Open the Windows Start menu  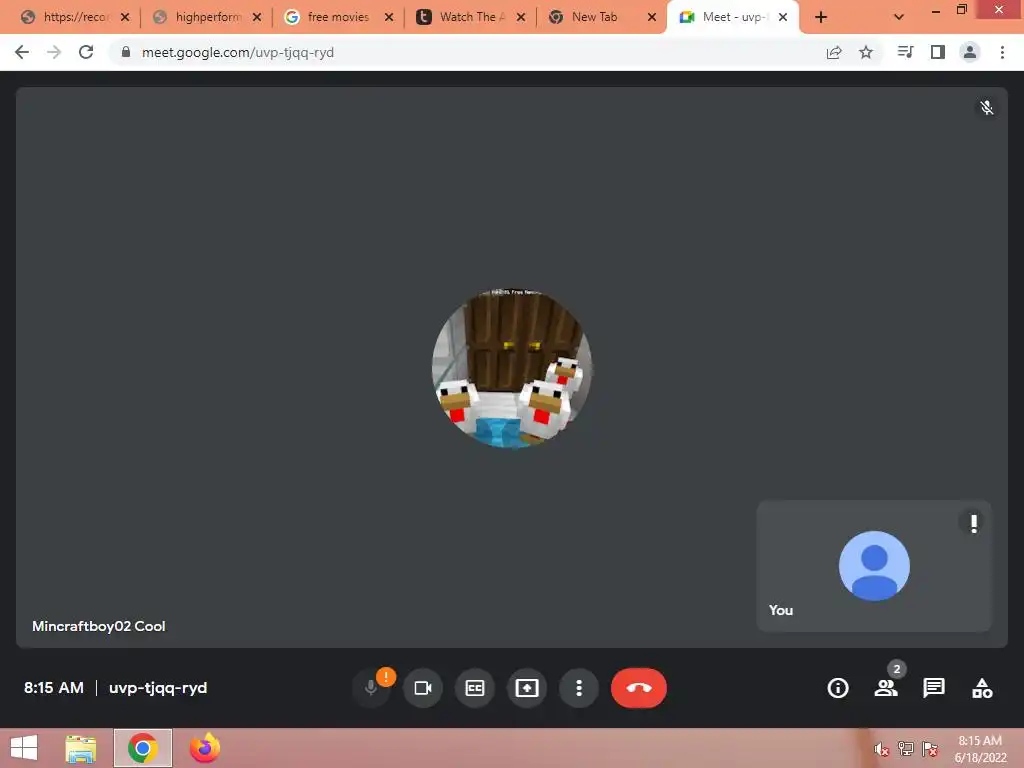tap(24, 748)
